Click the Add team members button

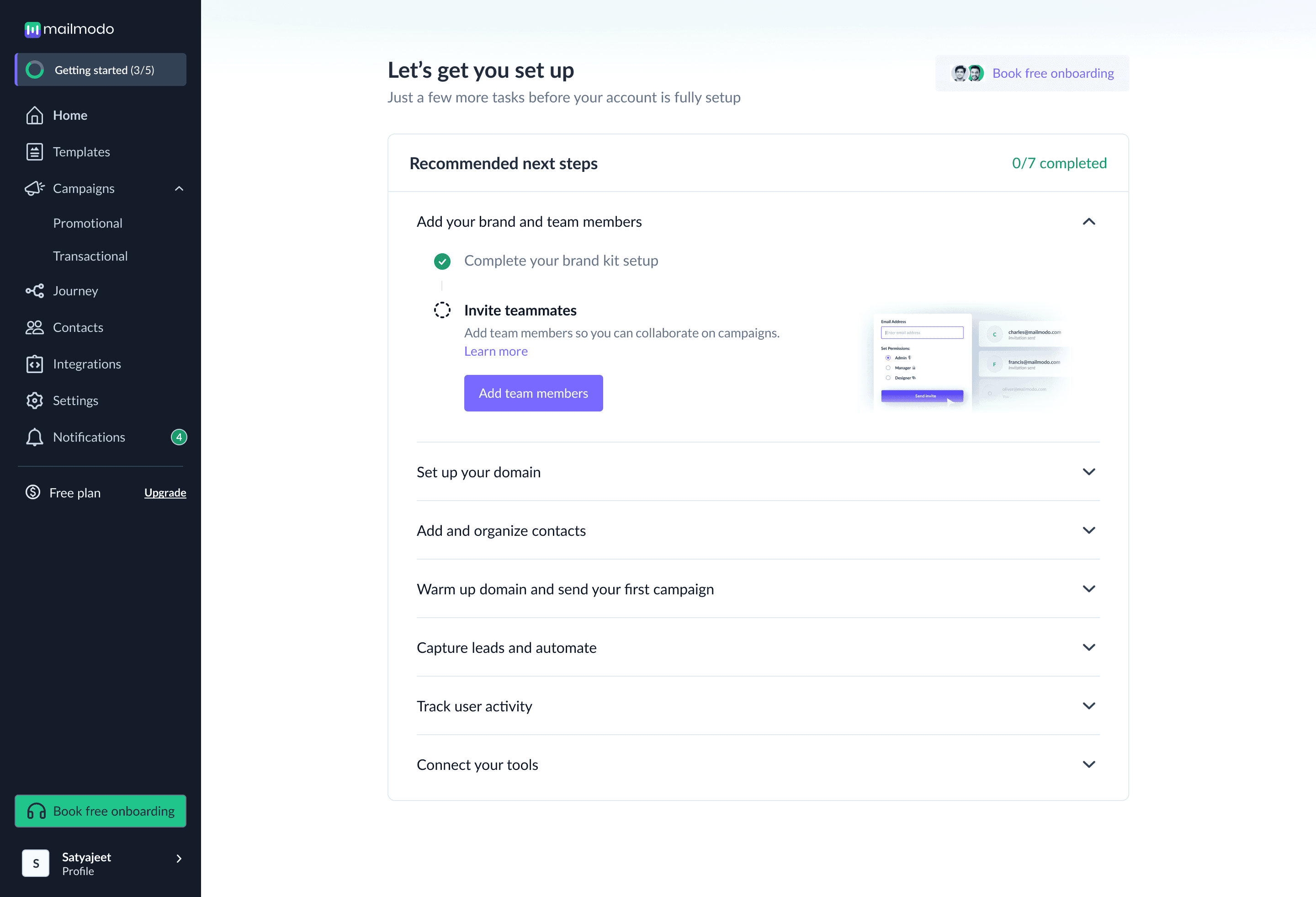coord(533,393)
